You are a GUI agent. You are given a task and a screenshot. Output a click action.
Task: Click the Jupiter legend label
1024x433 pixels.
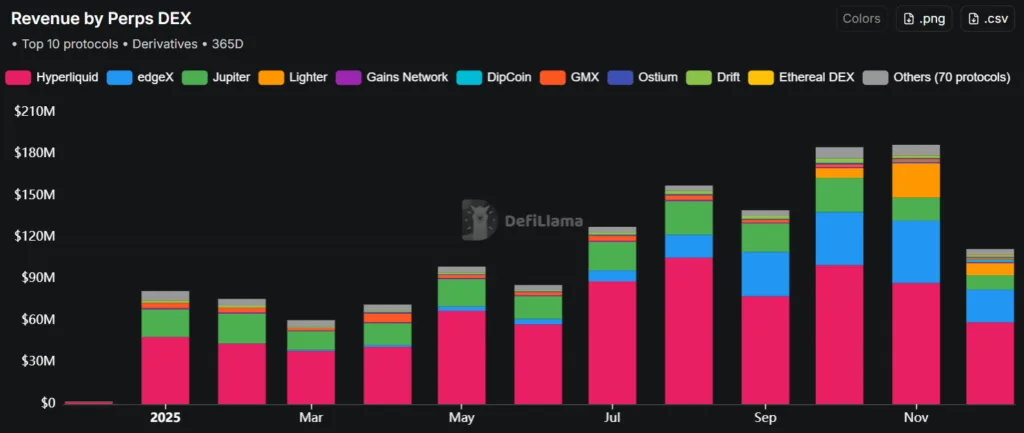pos(231,78)
